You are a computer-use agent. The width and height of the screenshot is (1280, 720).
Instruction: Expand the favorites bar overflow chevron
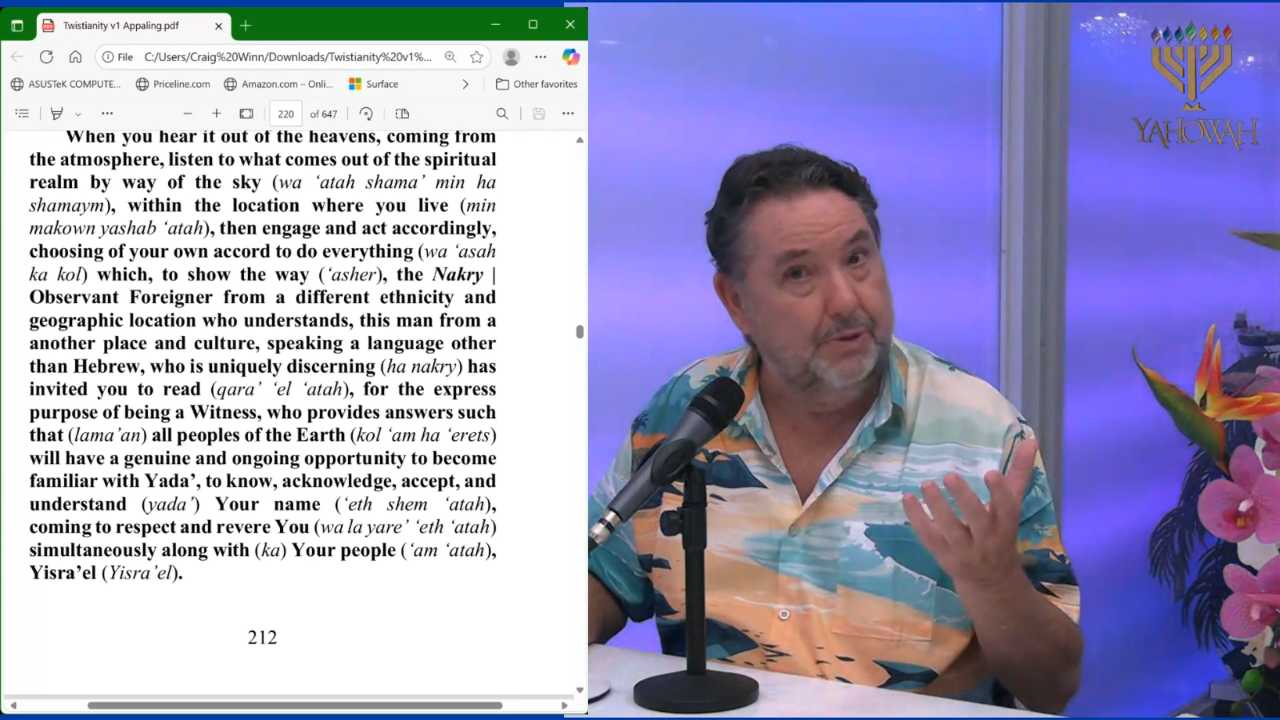pyautogui.click(x=465, y=84)
